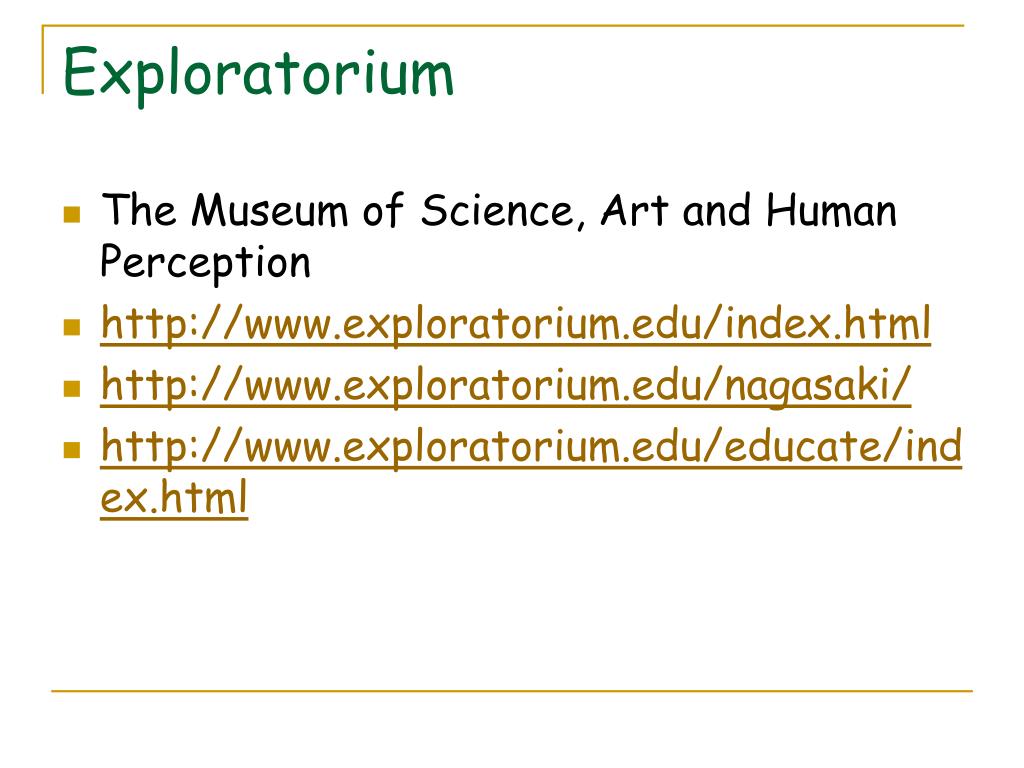Click the gold horizontal line at slide bottom
The height and width of the screenshot is (768, 1024).
pos(512,690)
